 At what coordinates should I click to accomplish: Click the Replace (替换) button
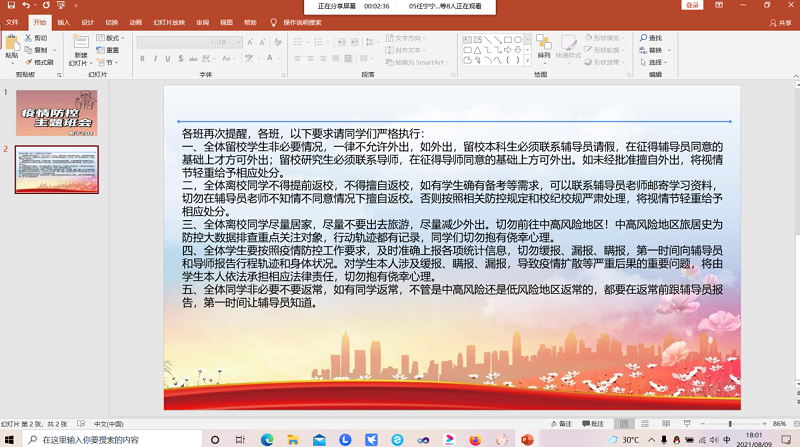click(x=655, y=50)
